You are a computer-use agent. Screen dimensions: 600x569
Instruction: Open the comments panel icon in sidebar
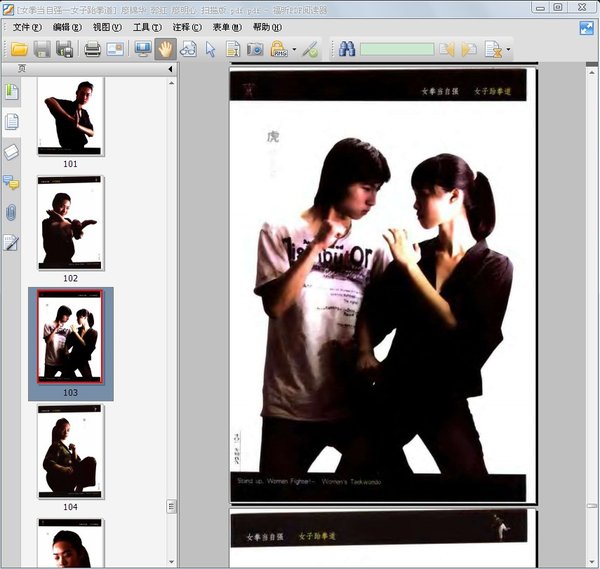pyautogui.click(x=12, y=182)
